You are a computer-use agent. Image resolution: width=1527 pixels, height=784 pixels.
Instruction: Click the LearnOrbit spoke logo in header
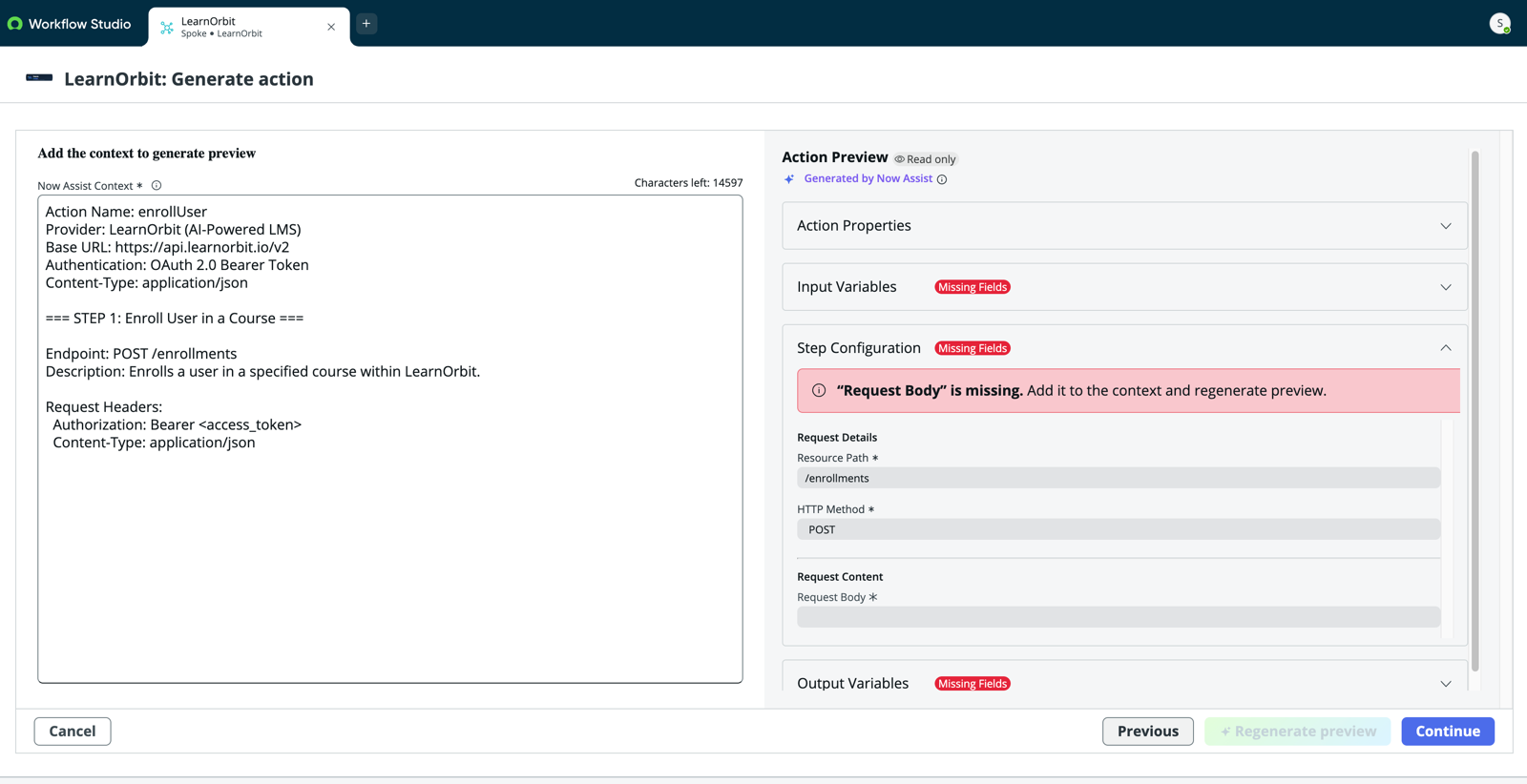tap(39, 78)
